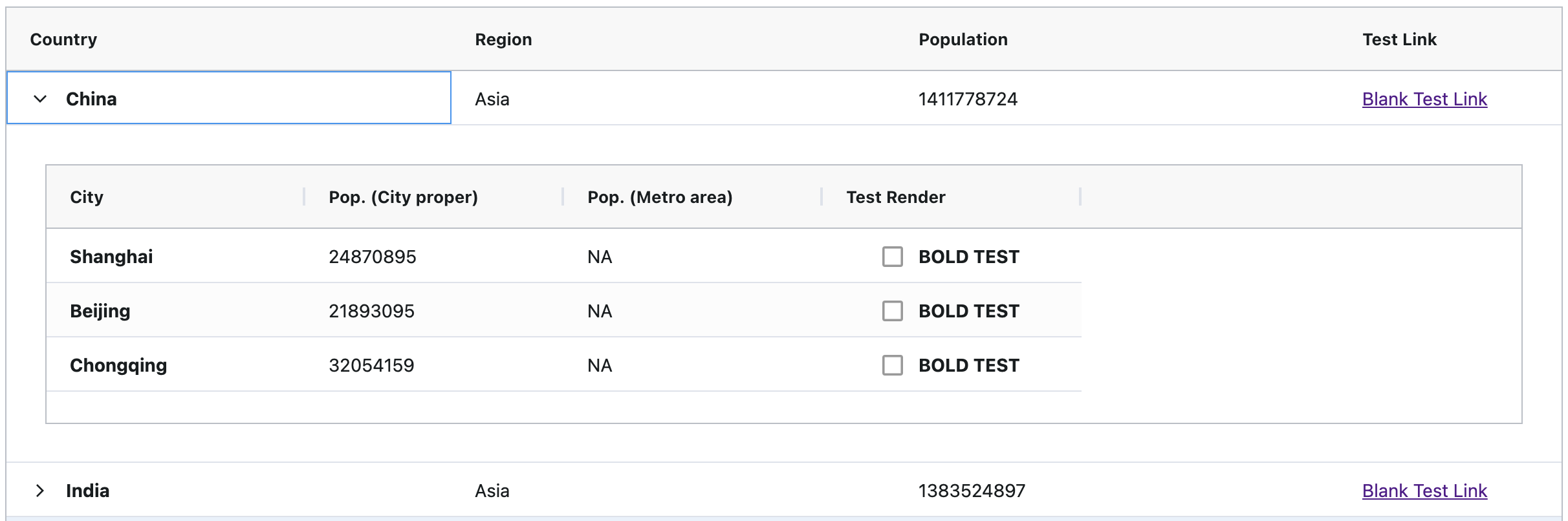Check the Beijing BOLD TEST checkbox

893,311
